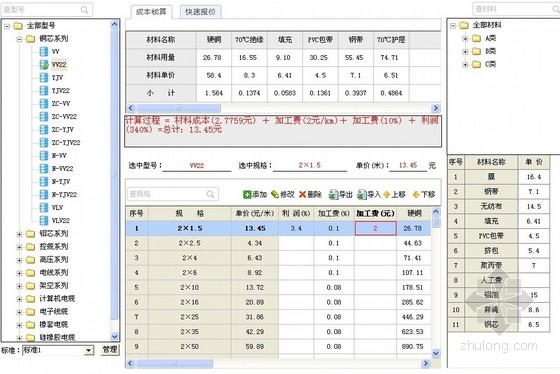Viewport: 560px width, 374px height.
Task: Click the 管理 button
Action: pos(110,350)
